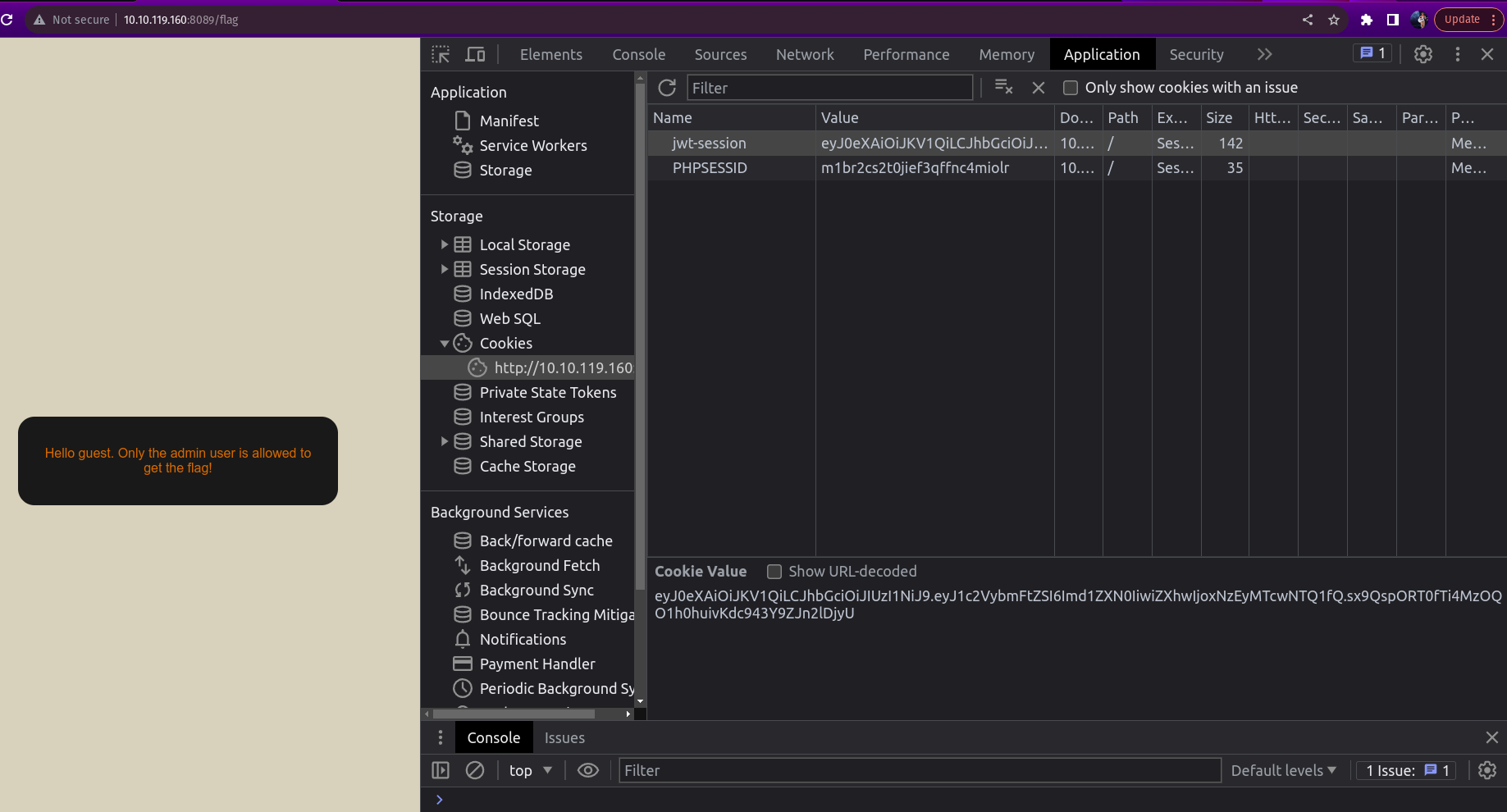Clear the console with the ban icon
Screen dimensions: 1507x812
pyautogui.click(x=475, y=770)
